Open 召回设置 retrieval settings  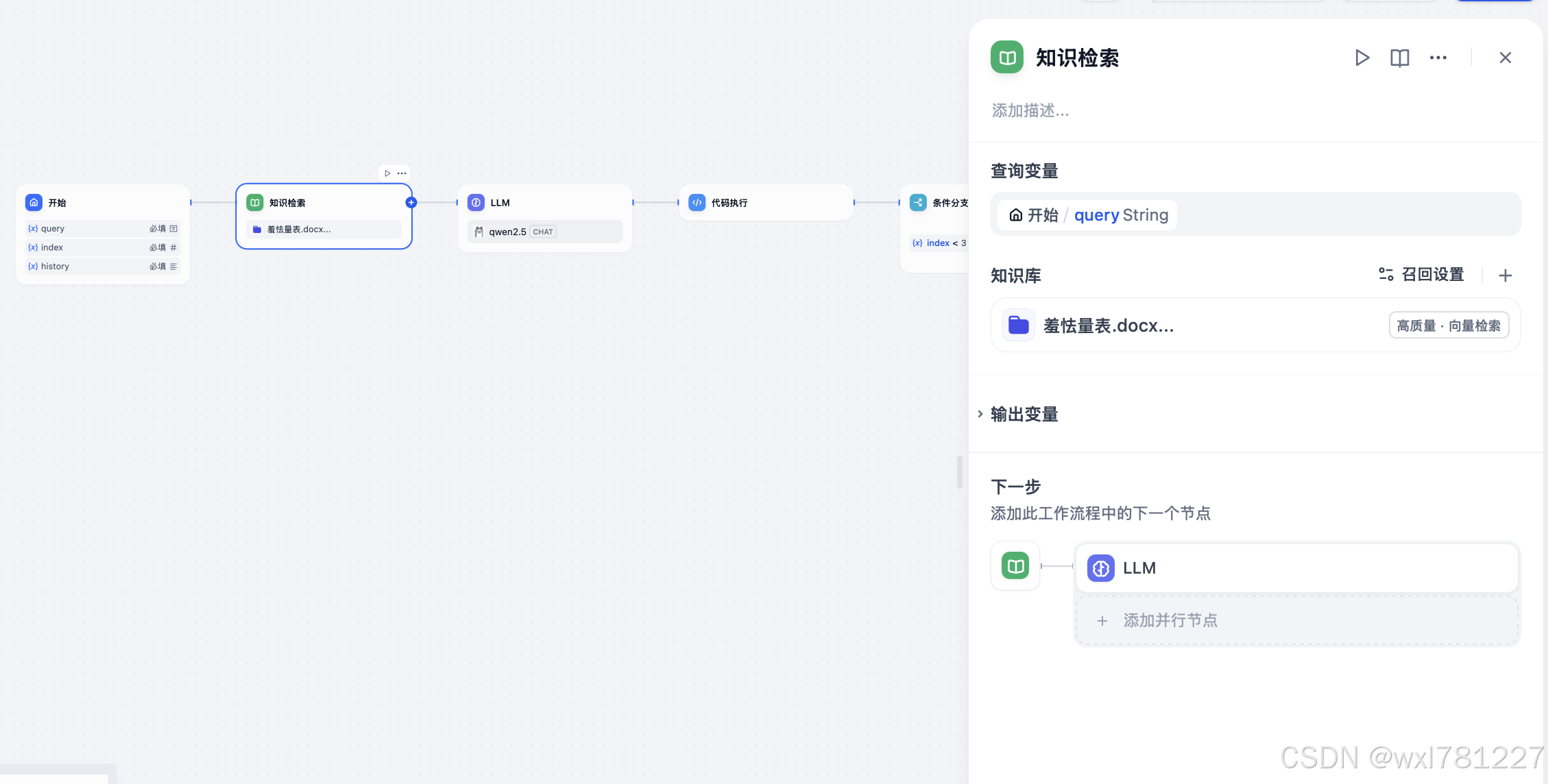(x=1421, y=275)
